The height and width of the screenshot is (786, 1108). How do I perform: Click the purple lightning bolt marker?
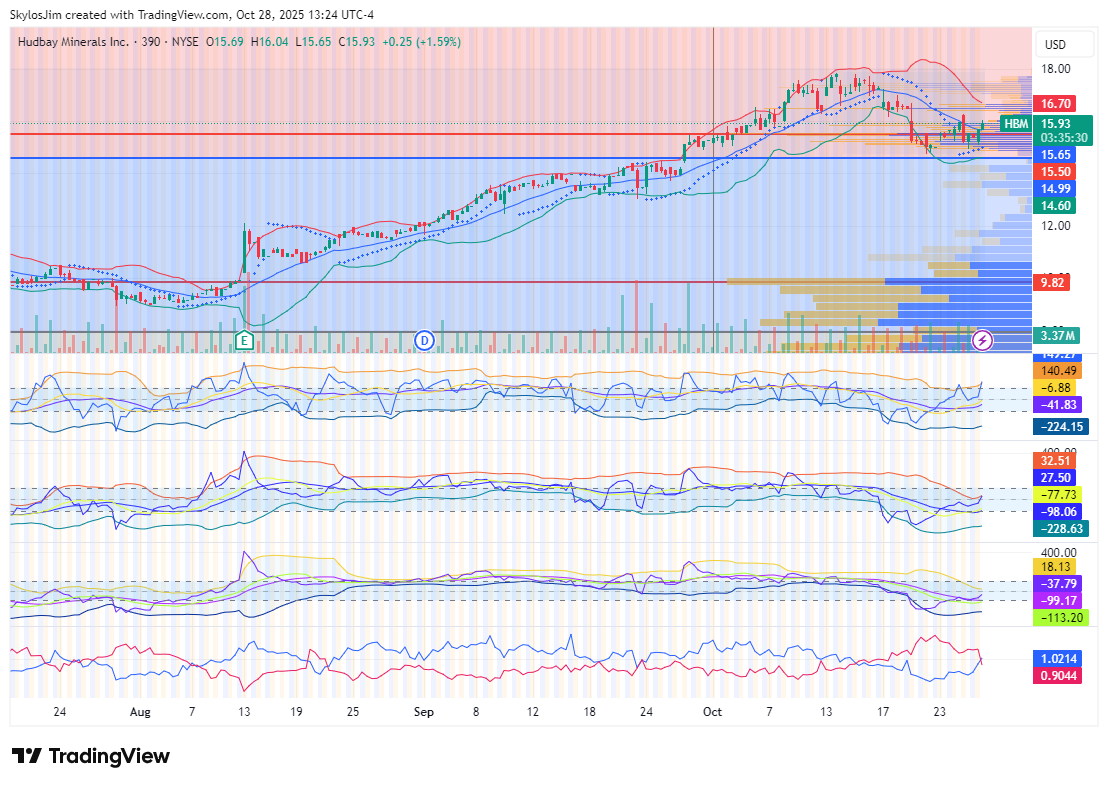(982, 341)
